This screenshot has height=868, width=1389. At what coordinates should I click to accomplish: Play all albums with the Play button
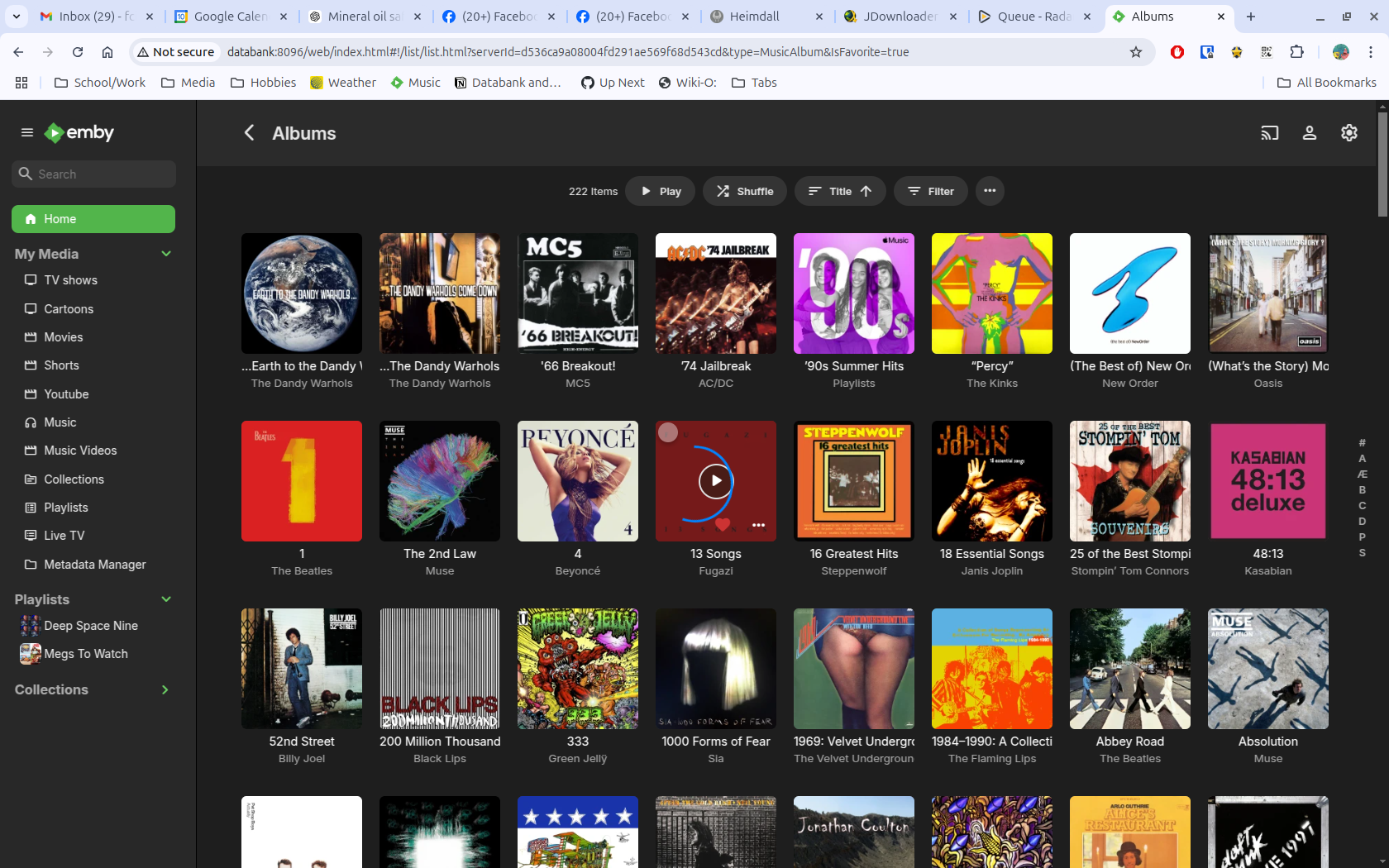tap(661, 191)
